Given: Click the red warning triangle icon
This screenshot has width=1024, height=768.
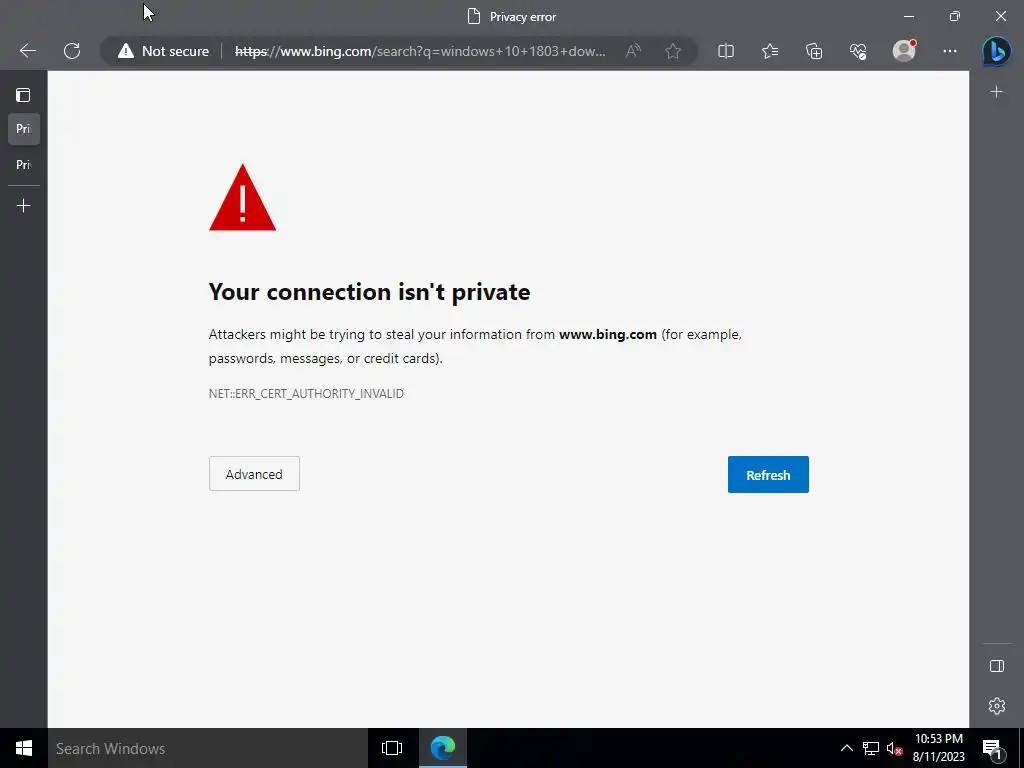Looking at the screenshot, I should pos(242,197).
